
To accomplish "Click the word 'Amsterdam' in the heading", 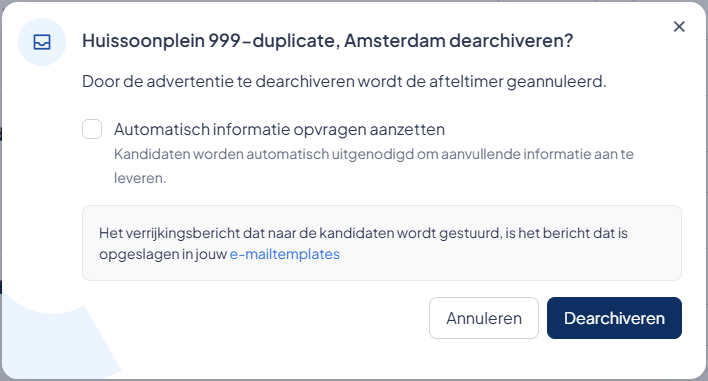I will click(395, 41).
